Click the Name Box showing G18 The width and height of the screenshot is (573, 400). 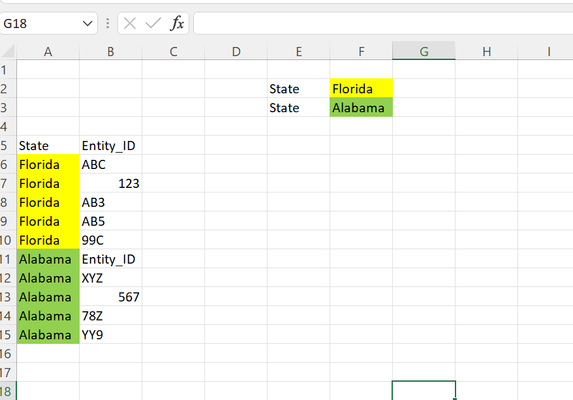click(x=48, y=23)
